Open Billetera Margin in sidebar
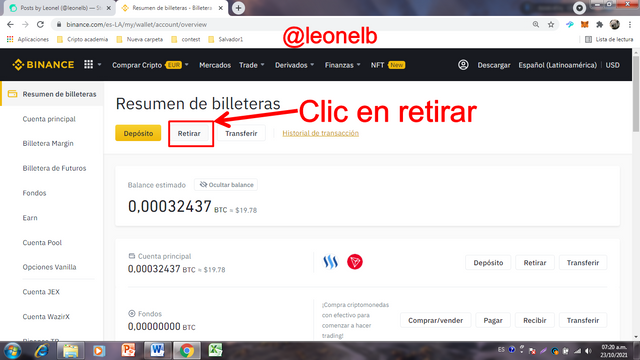 coord(48,143)
